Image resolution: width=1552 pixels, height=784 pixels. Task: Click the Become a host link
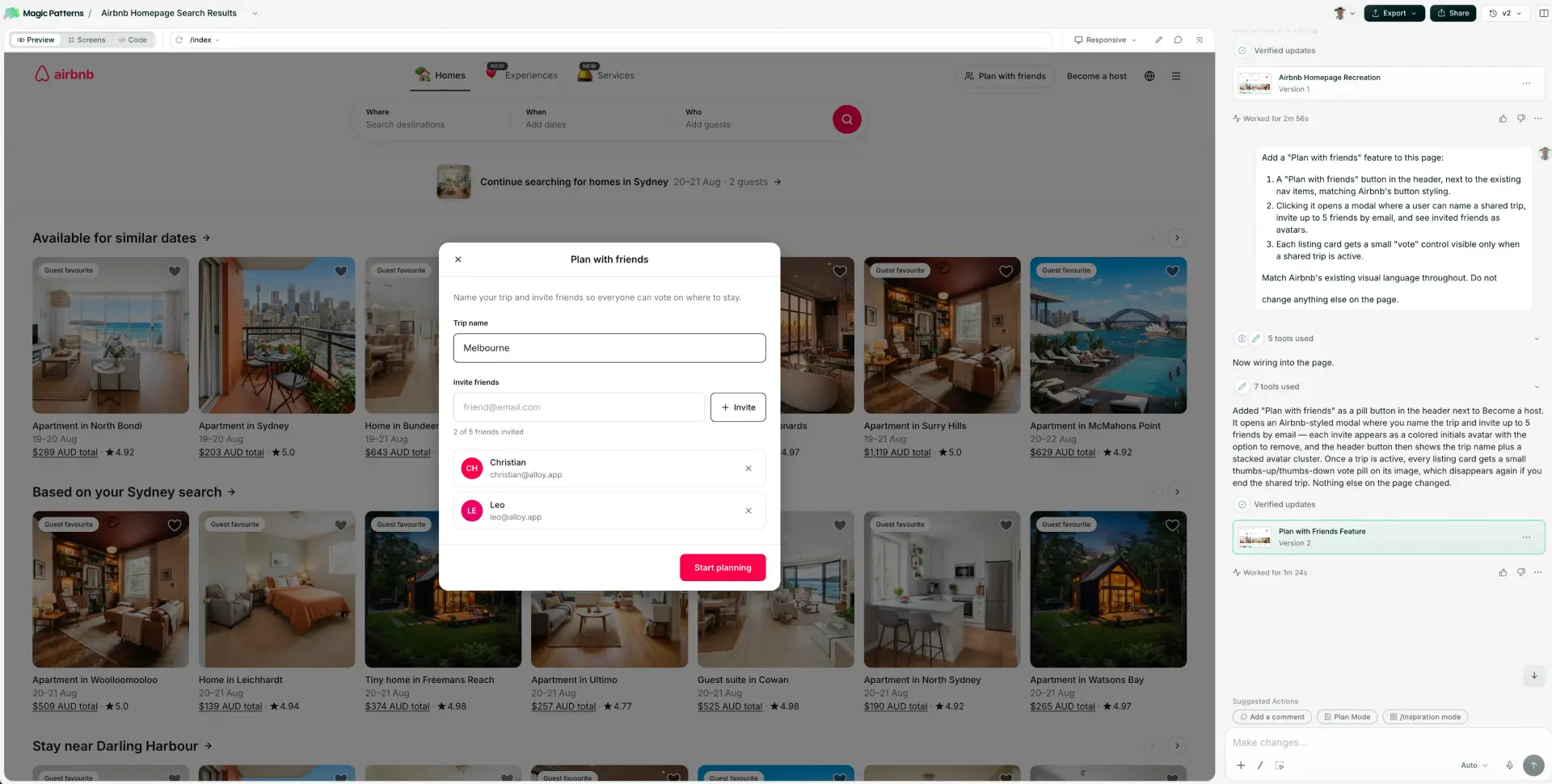[1096, 76]
